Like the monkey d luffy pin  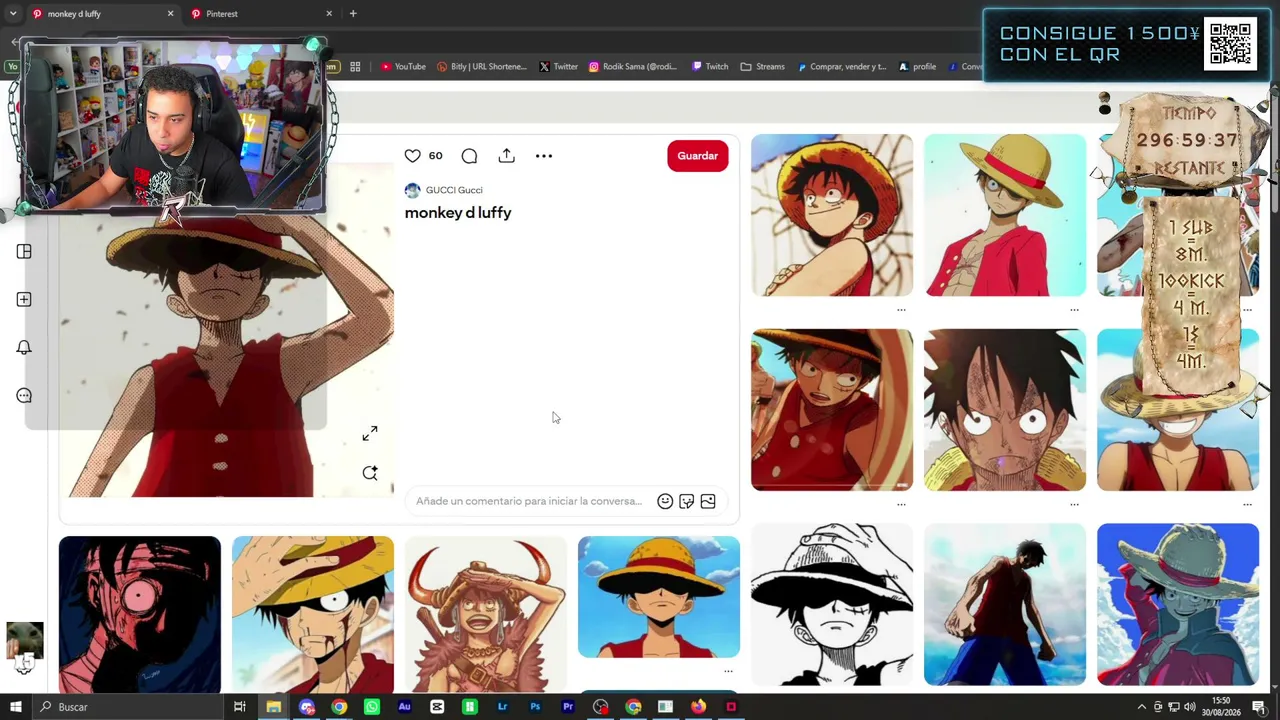coord(412,156)
